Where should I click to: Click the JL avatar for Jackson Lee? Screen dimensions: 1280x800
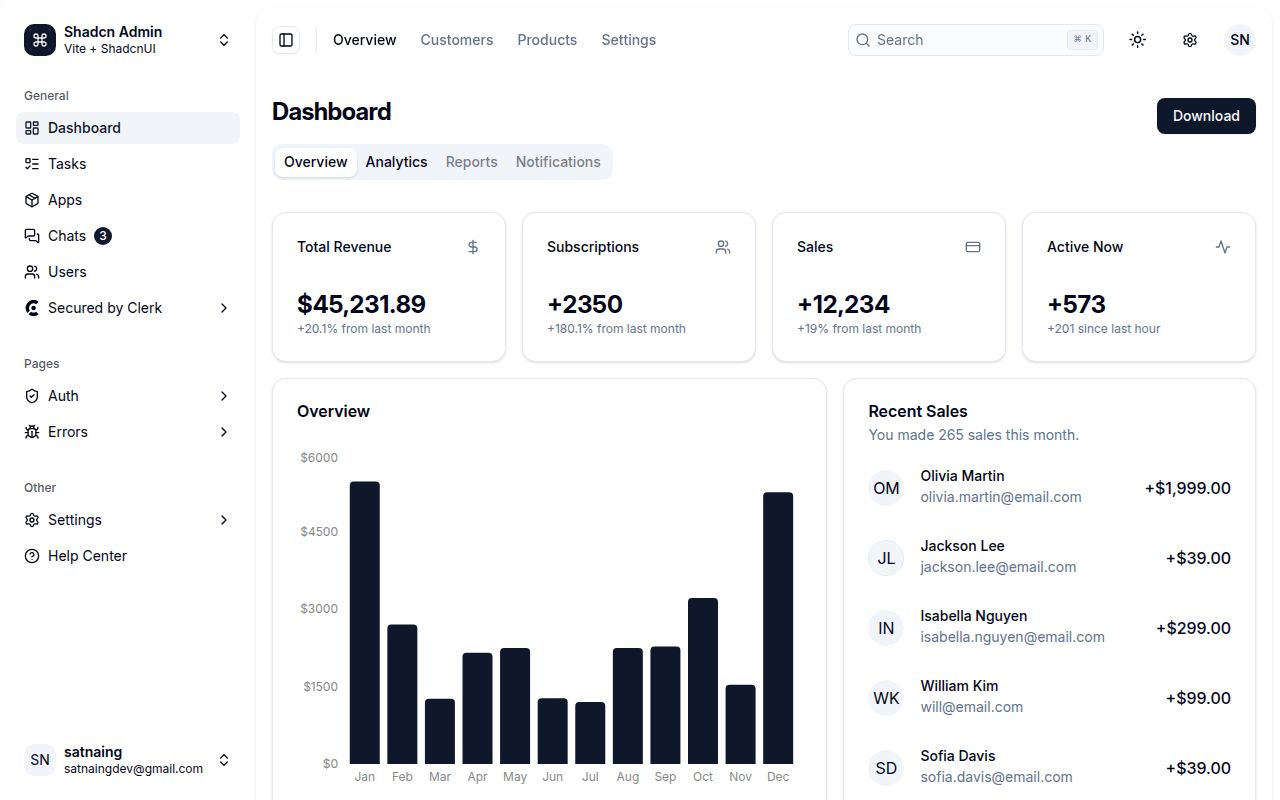[886, 558]
